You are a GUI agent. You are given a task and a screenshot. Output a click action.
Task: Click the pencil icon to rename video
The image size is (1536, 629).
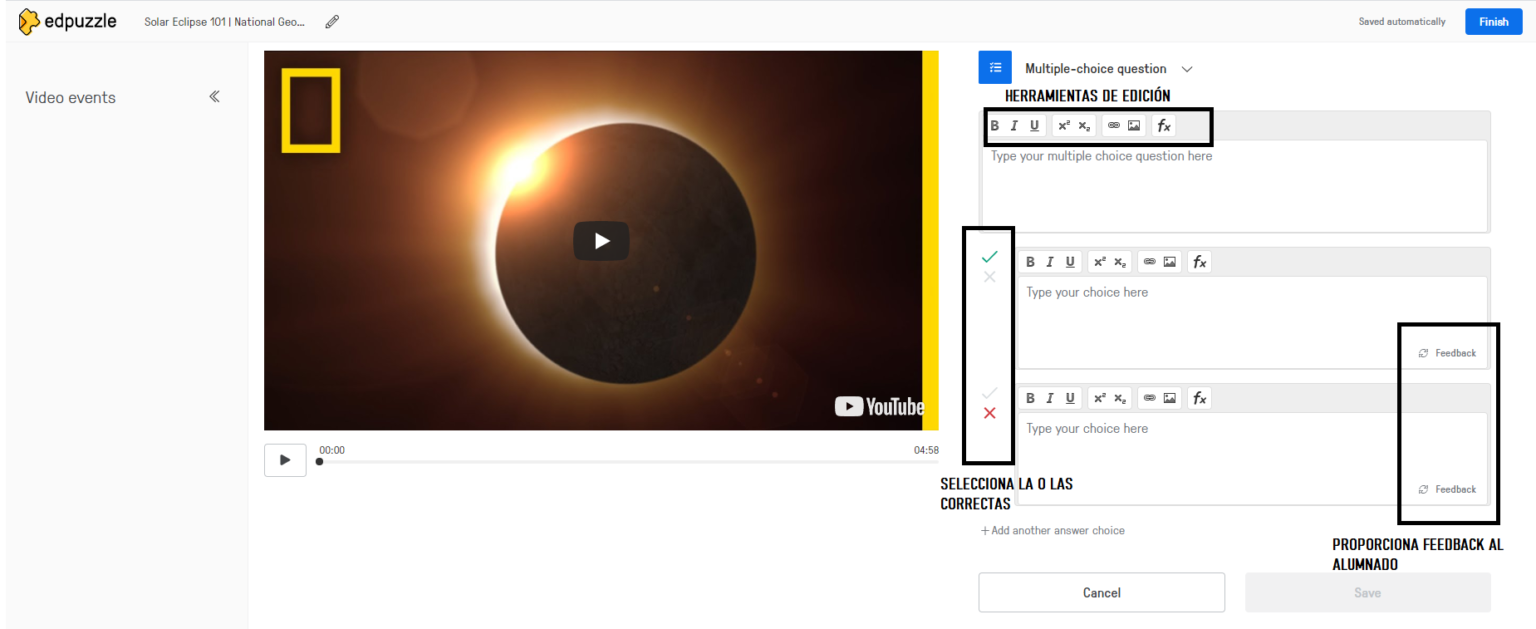pos(332,21)
